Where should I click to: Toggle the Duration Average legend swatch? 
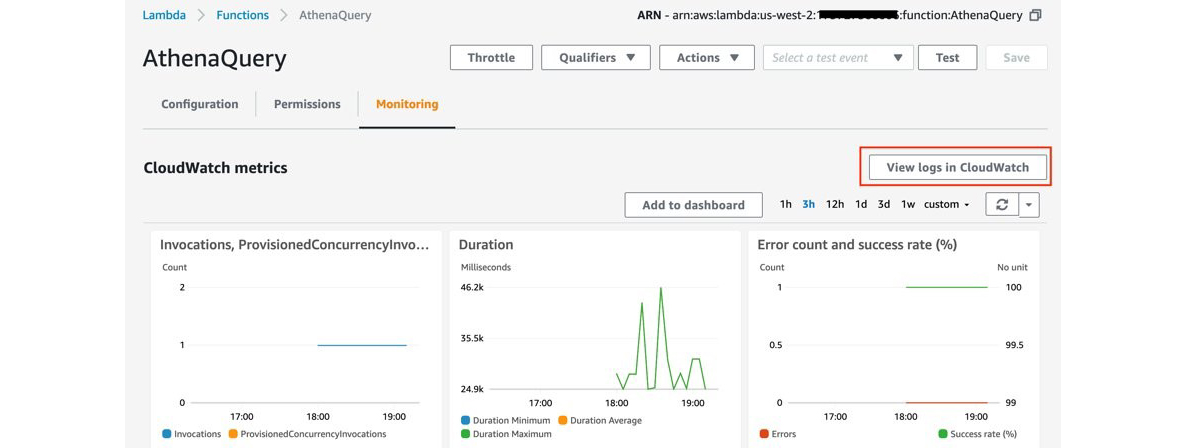pyautogui.click(x=563, y=420)
